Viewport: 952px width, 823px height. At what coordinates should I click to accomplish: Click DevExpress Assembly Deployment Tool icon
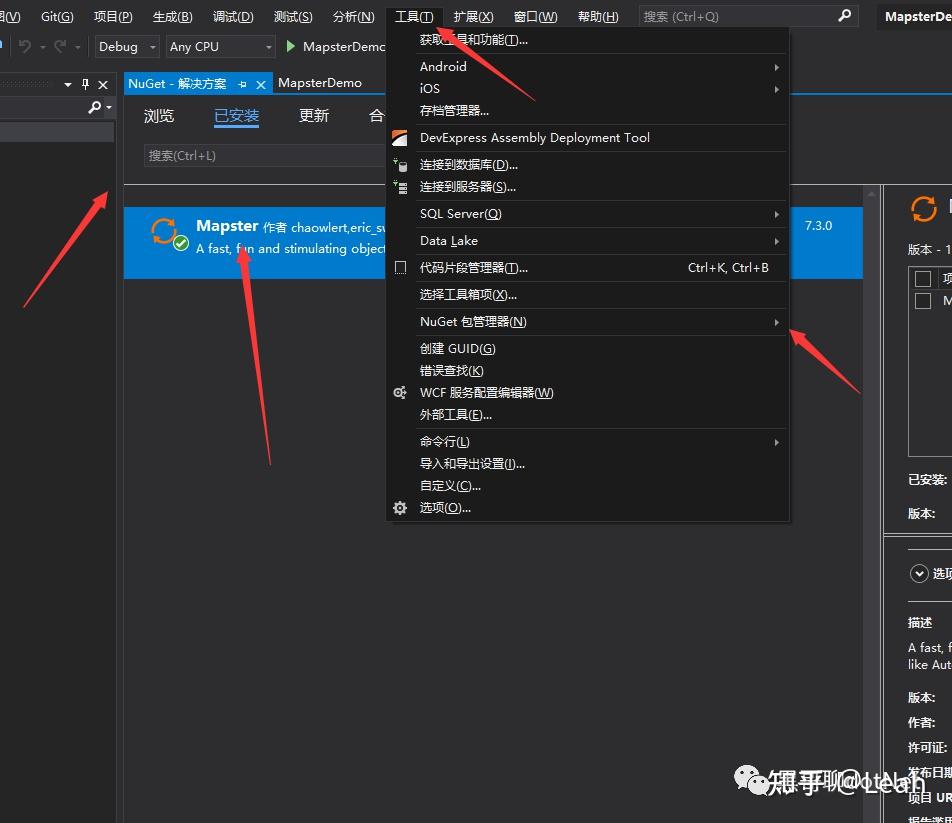coord(400,138)
